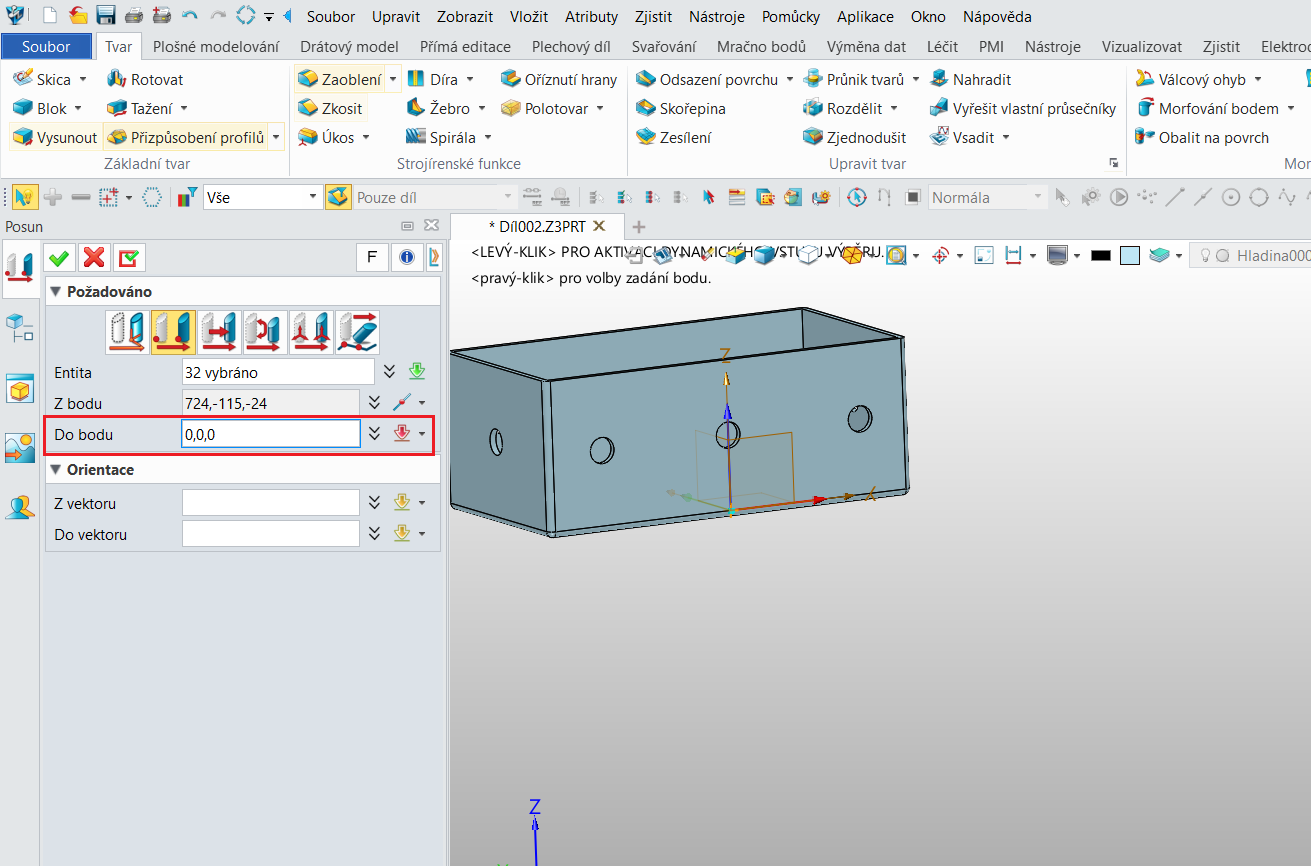Image resolution: width=1311 pixels, height=866 pixels.
Task: Click Zjednodušit simplify tool
Action: click(x=854, y=137)
